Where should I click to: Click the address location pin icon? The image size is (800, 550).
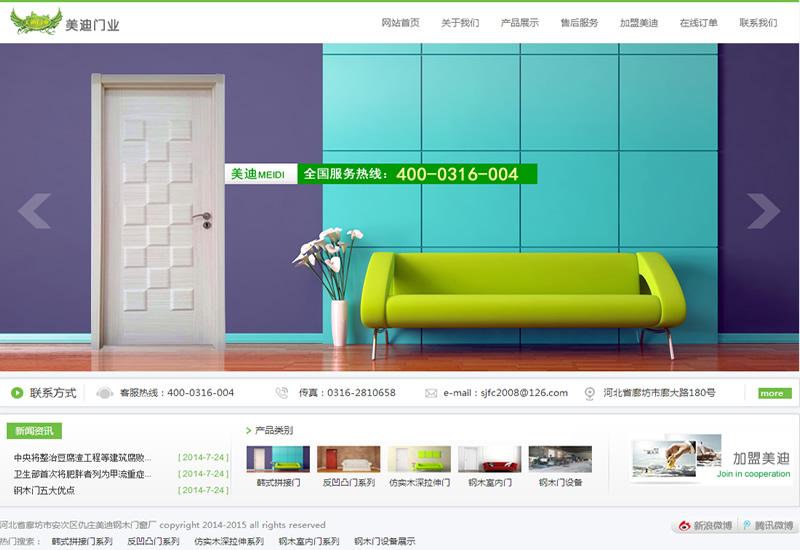590,393
